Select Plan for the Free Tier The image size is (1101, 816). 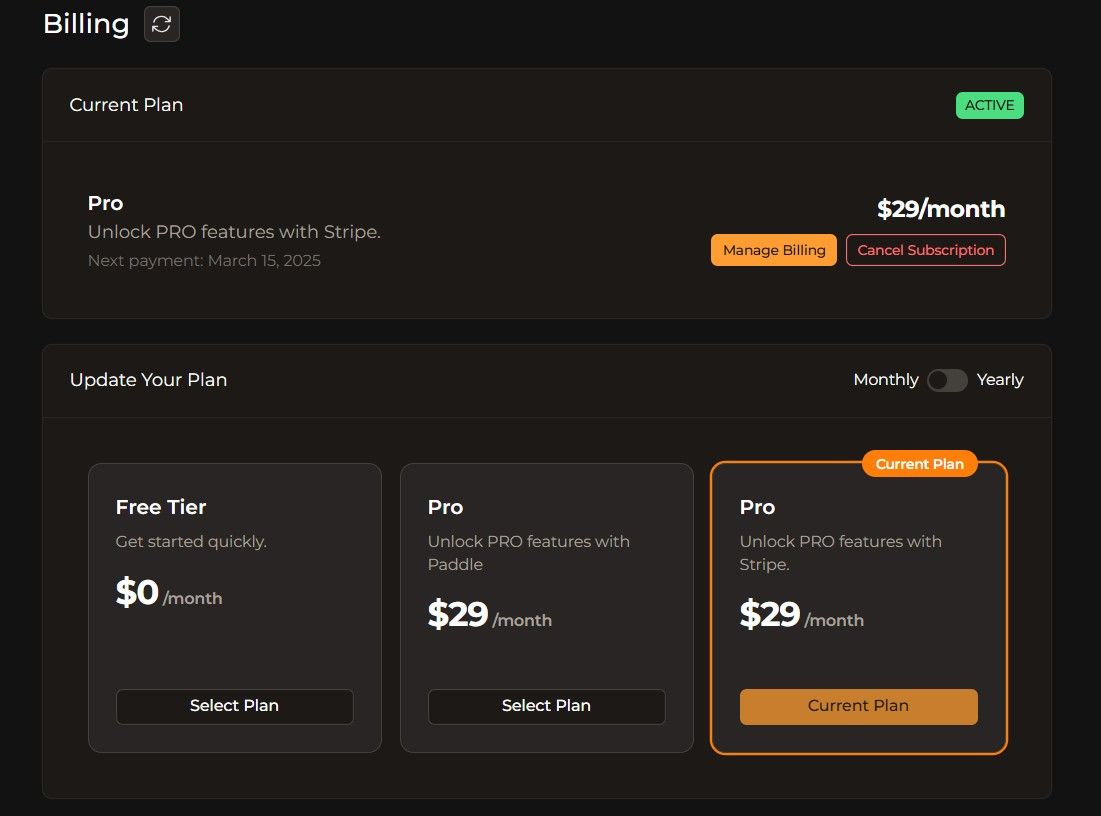[x=234, y=706]
